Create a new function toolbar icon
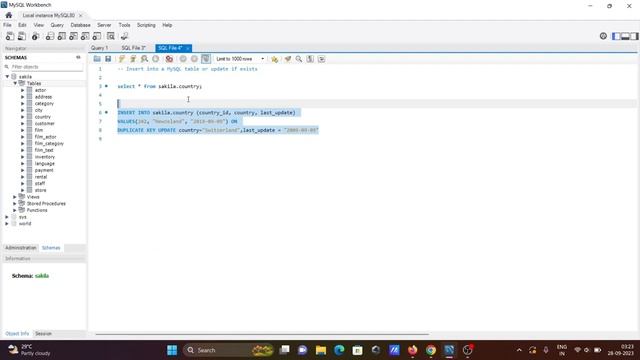This screenshot has height=360, width=640. point(97,36)
